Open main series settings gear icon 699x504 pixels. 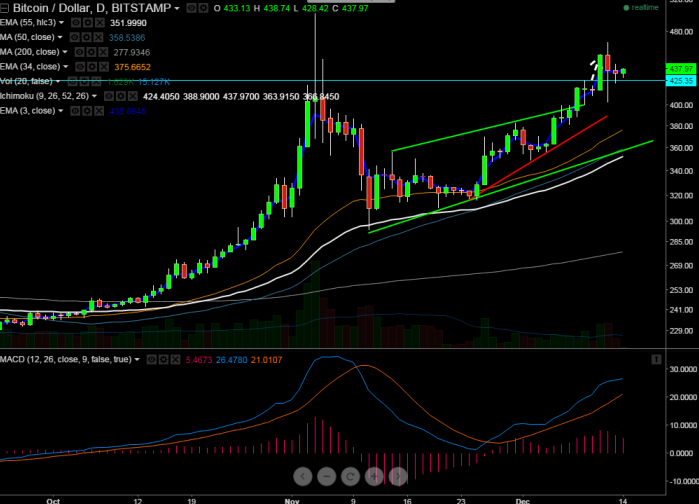pyautogui.click(x=203, y=8)
